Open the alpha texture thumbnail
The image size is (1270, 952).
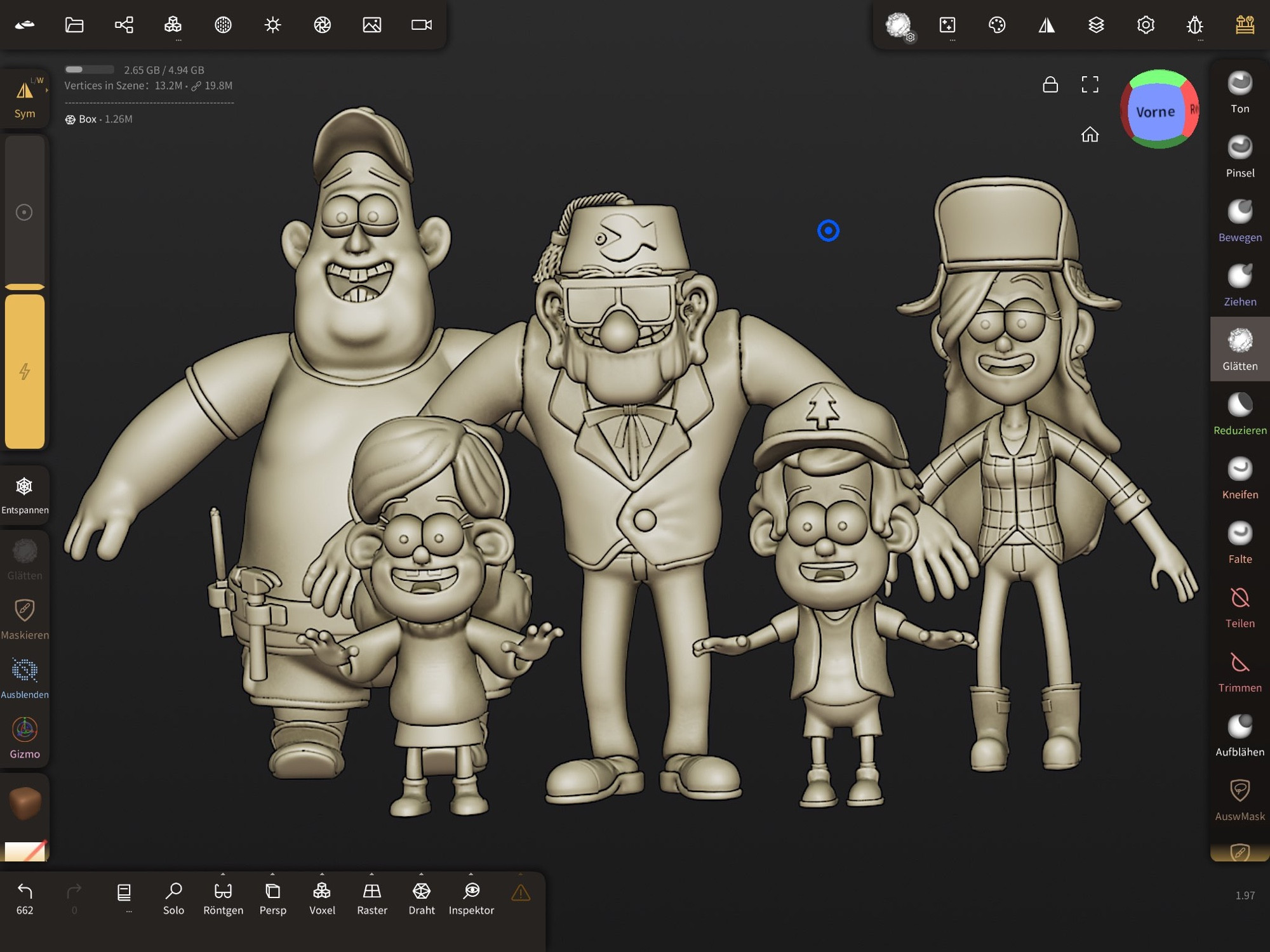[x=25, y=850]
